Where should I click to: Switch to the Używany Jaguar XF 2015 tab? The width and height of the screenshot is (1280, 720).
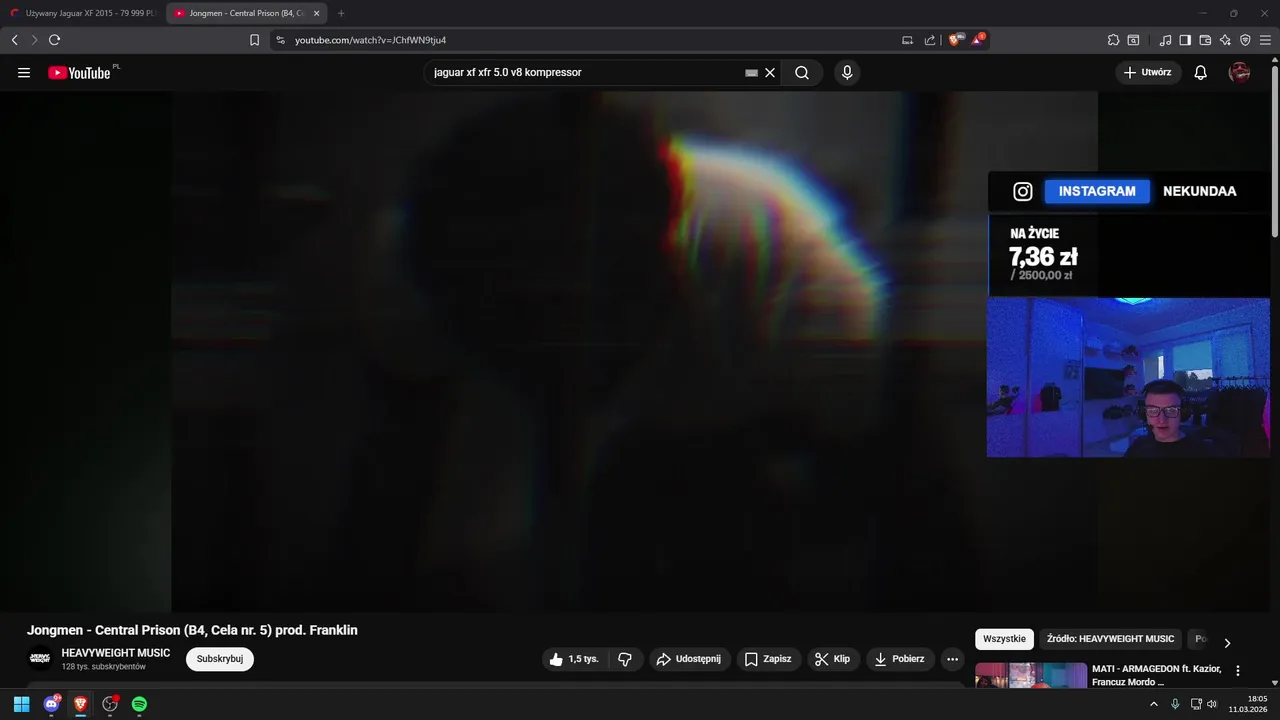point(84,13)
